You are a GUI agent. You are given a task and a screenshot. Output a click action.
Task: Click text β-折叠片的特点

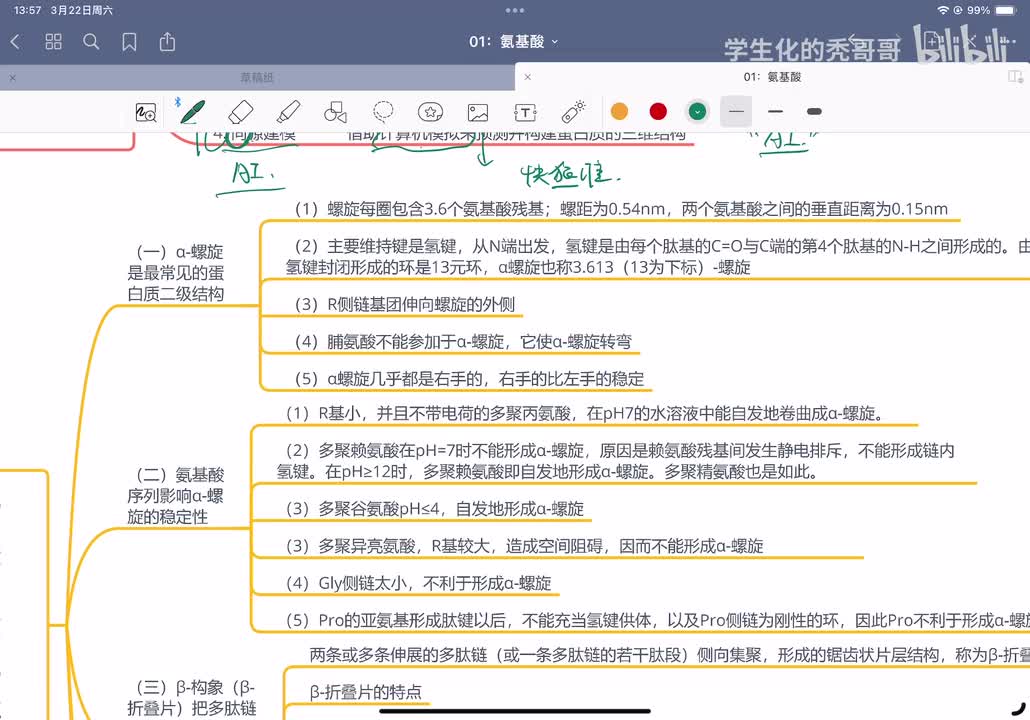click(366, 692)
